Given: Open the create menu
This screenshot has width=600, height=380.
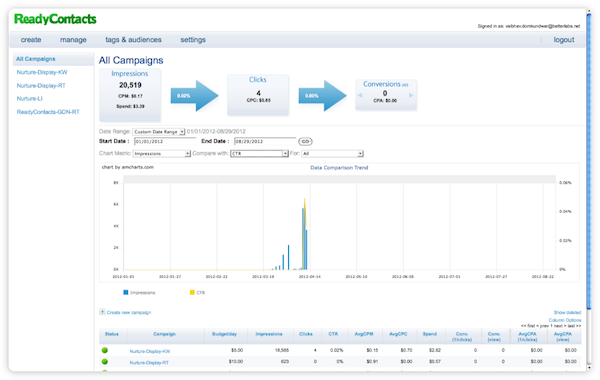Looking at the screenshot, I should (31, 40).
